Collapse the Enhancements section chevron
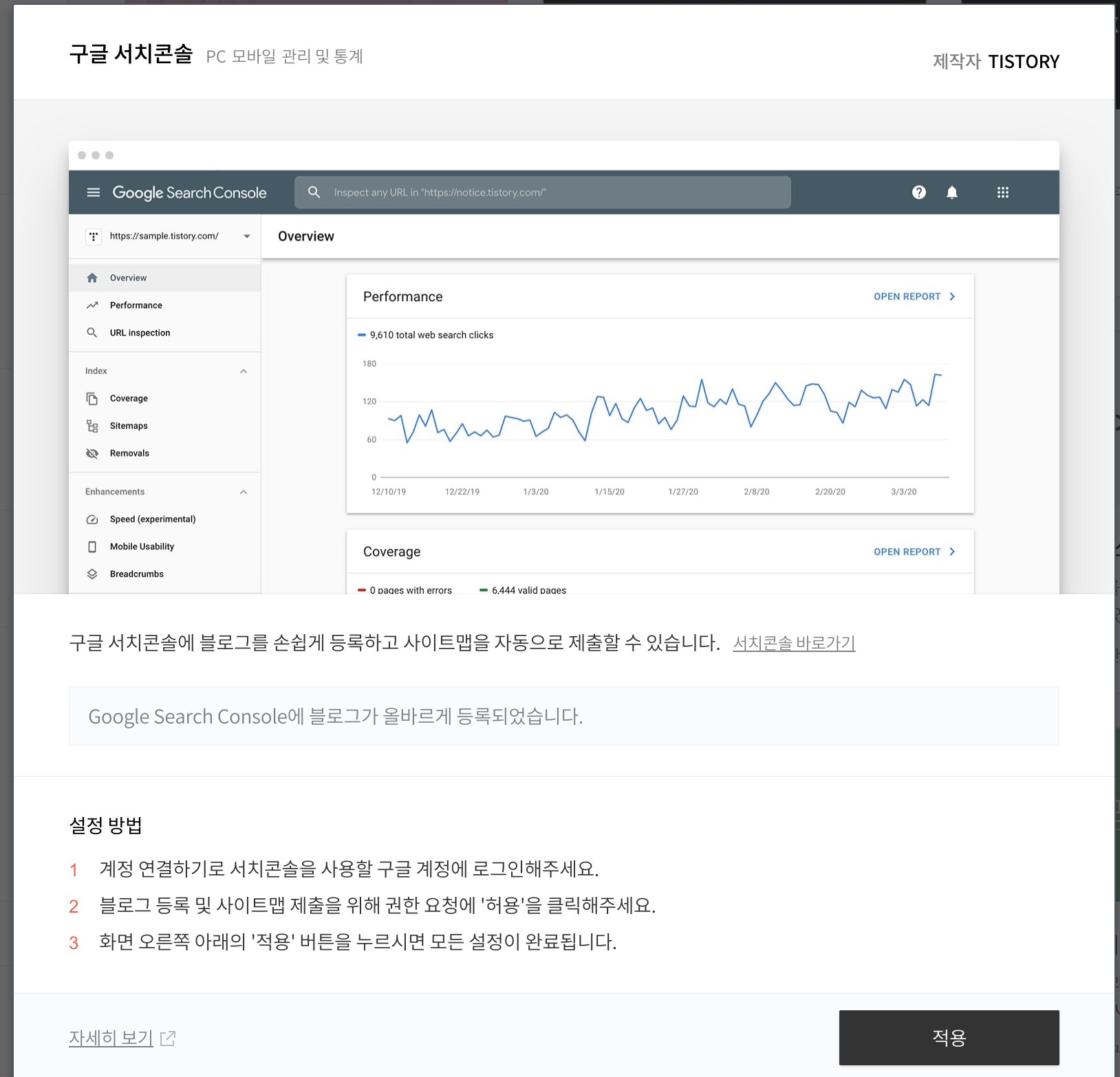The image size is (1120, 1077). pyautogui.click(x=244, y=492)
